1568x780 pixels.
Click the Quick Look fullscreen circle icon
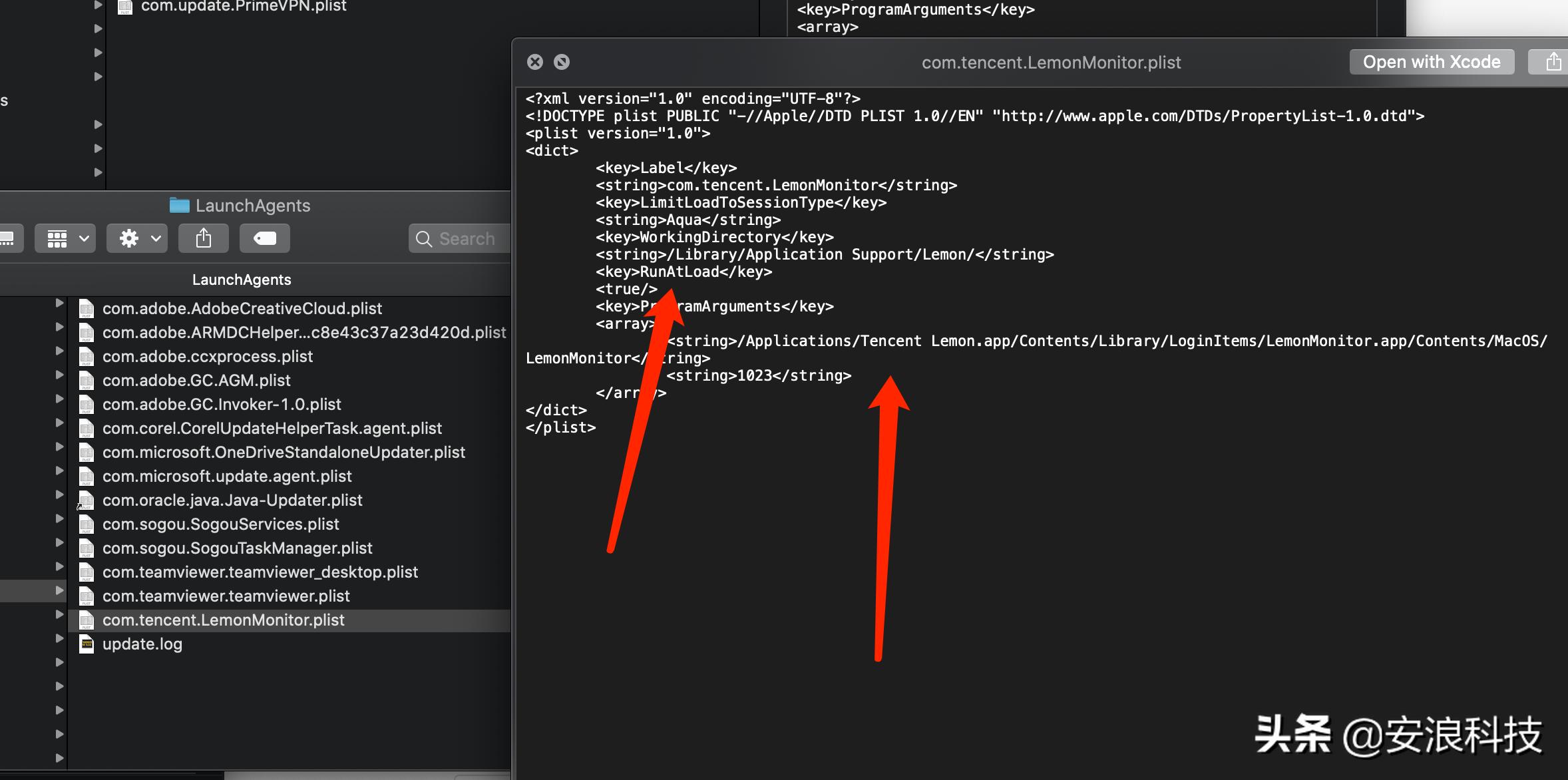(x=562, y=62)
